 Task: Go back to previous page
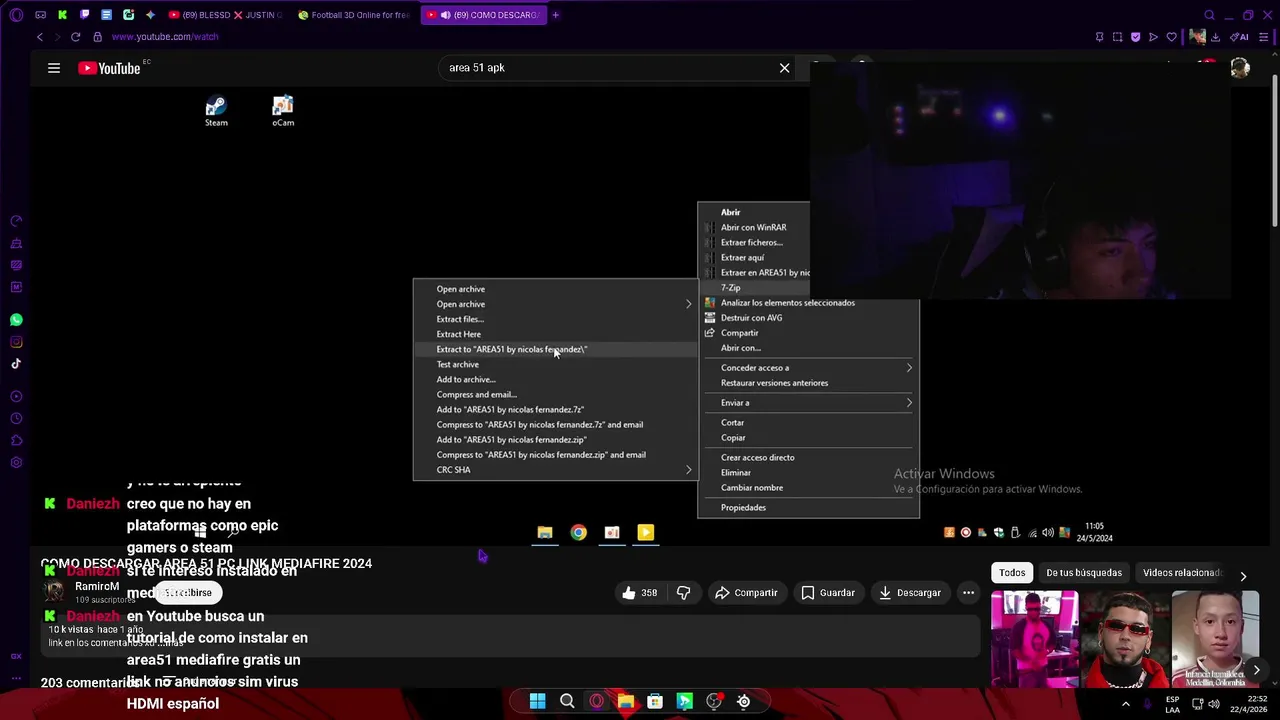click(x=40, y=37)
